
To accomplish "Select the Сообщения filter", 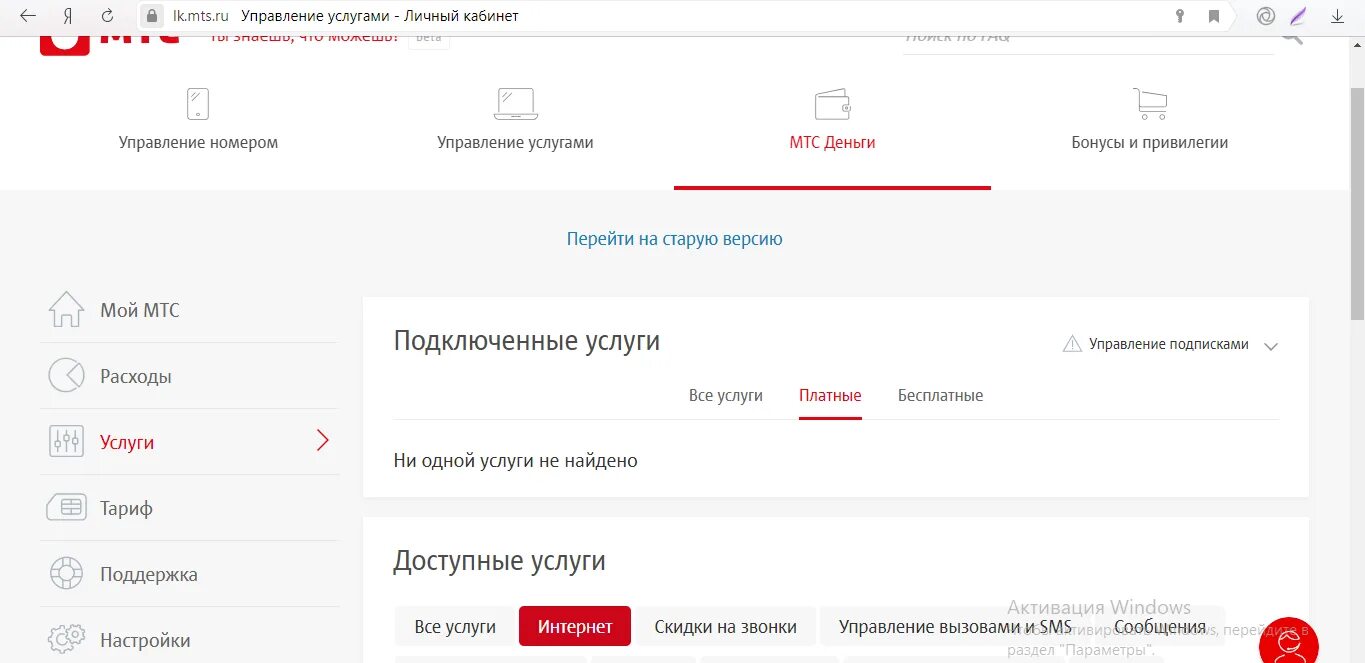I will (1160, 627).
